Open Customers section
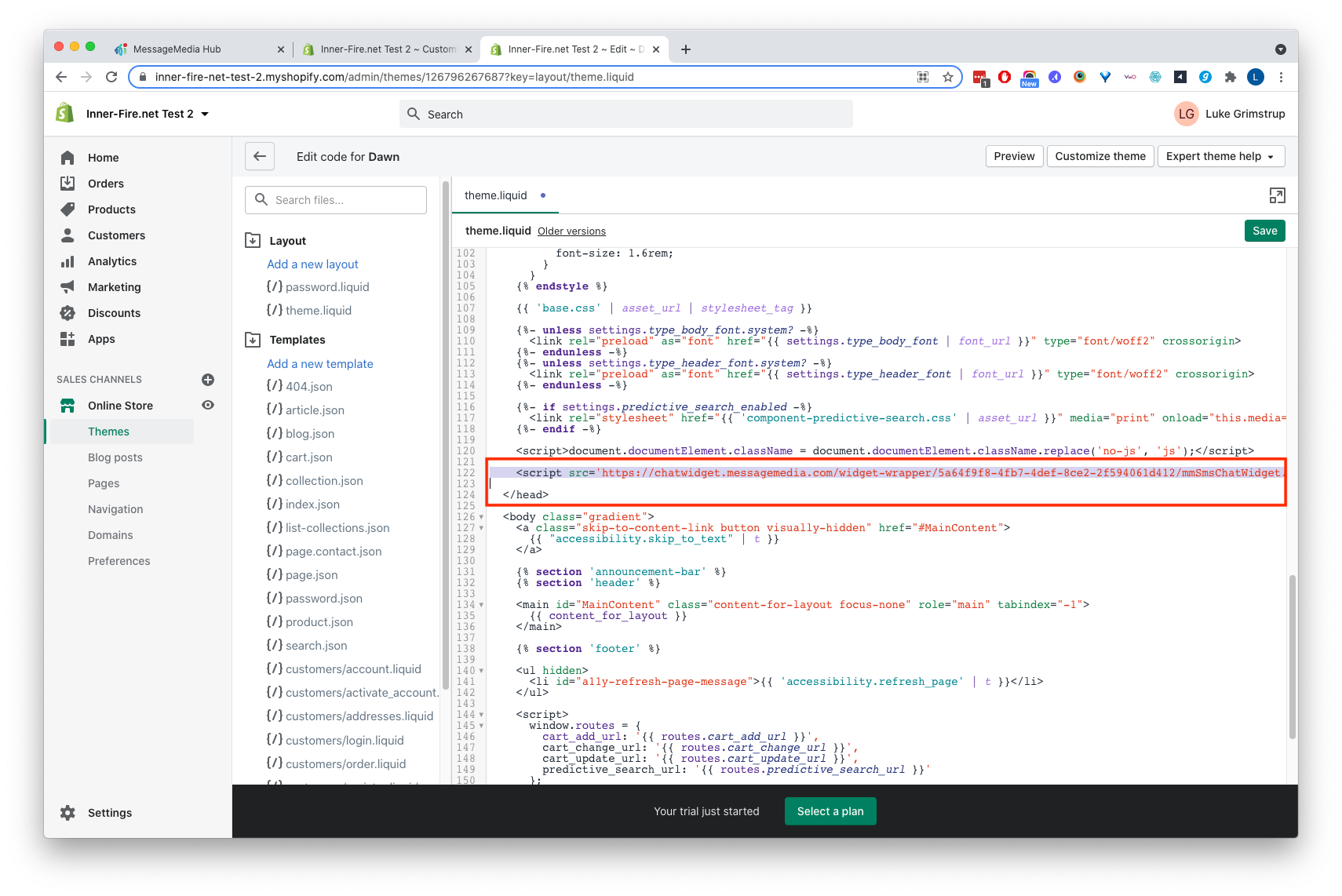This screenshot has width=1342, height=896. 116,235
